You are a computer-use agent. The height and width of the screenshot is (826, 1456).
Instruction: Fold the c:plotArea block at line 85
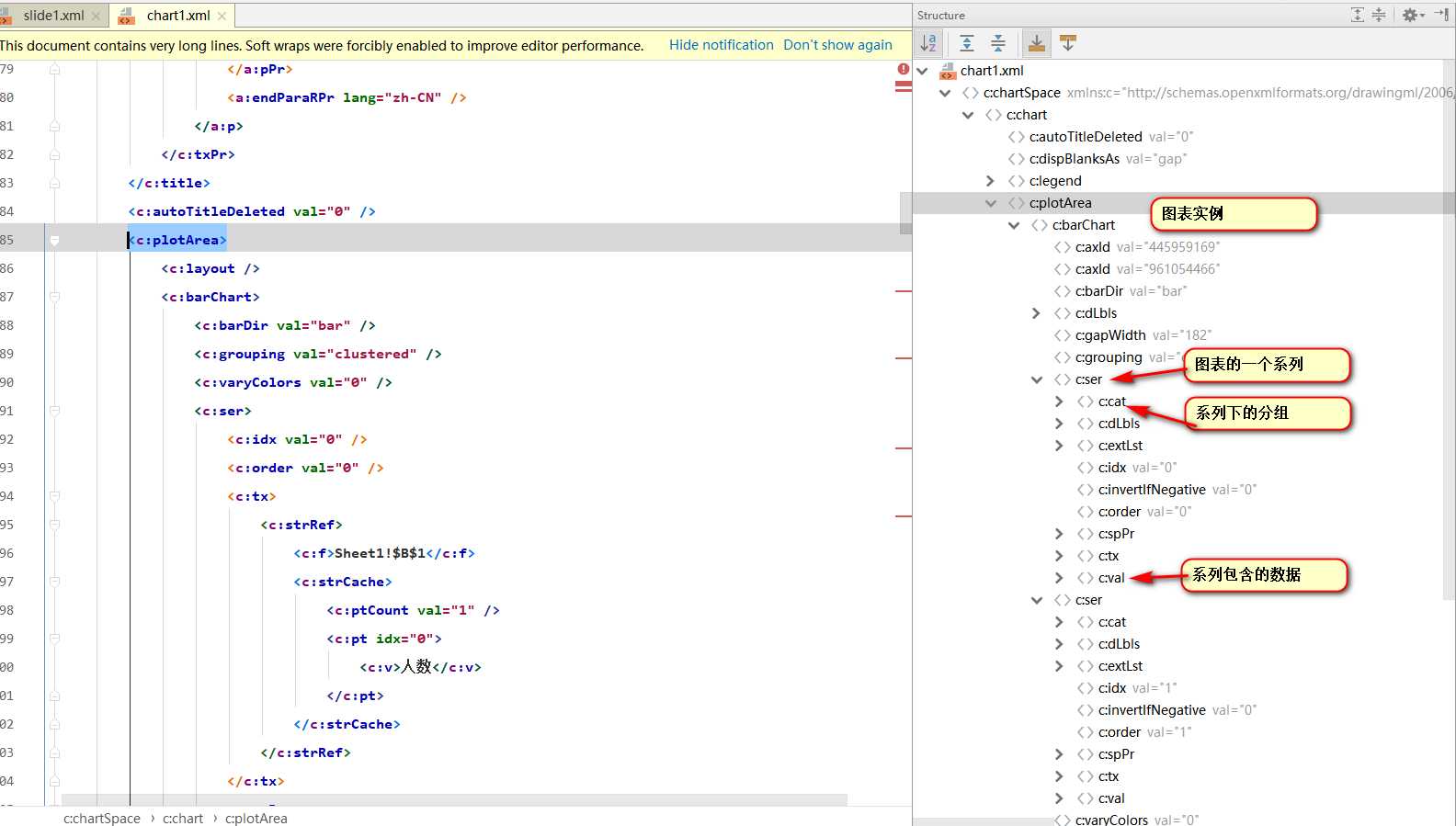(54, 240)
